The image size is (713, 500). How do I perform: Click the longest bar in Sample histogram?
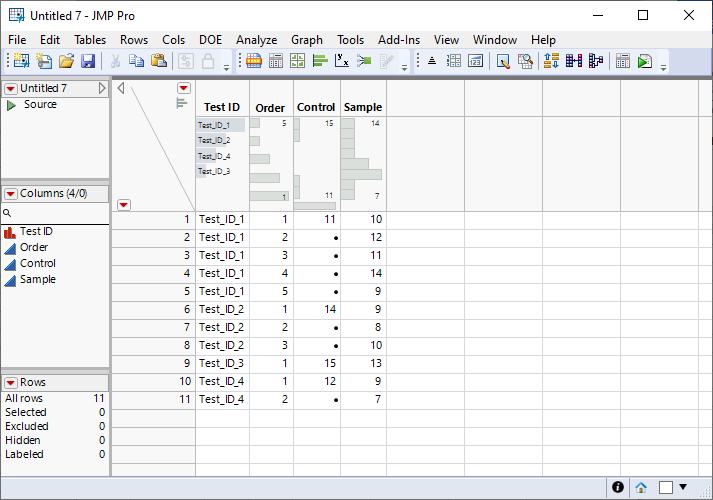[x=361, y=174]
